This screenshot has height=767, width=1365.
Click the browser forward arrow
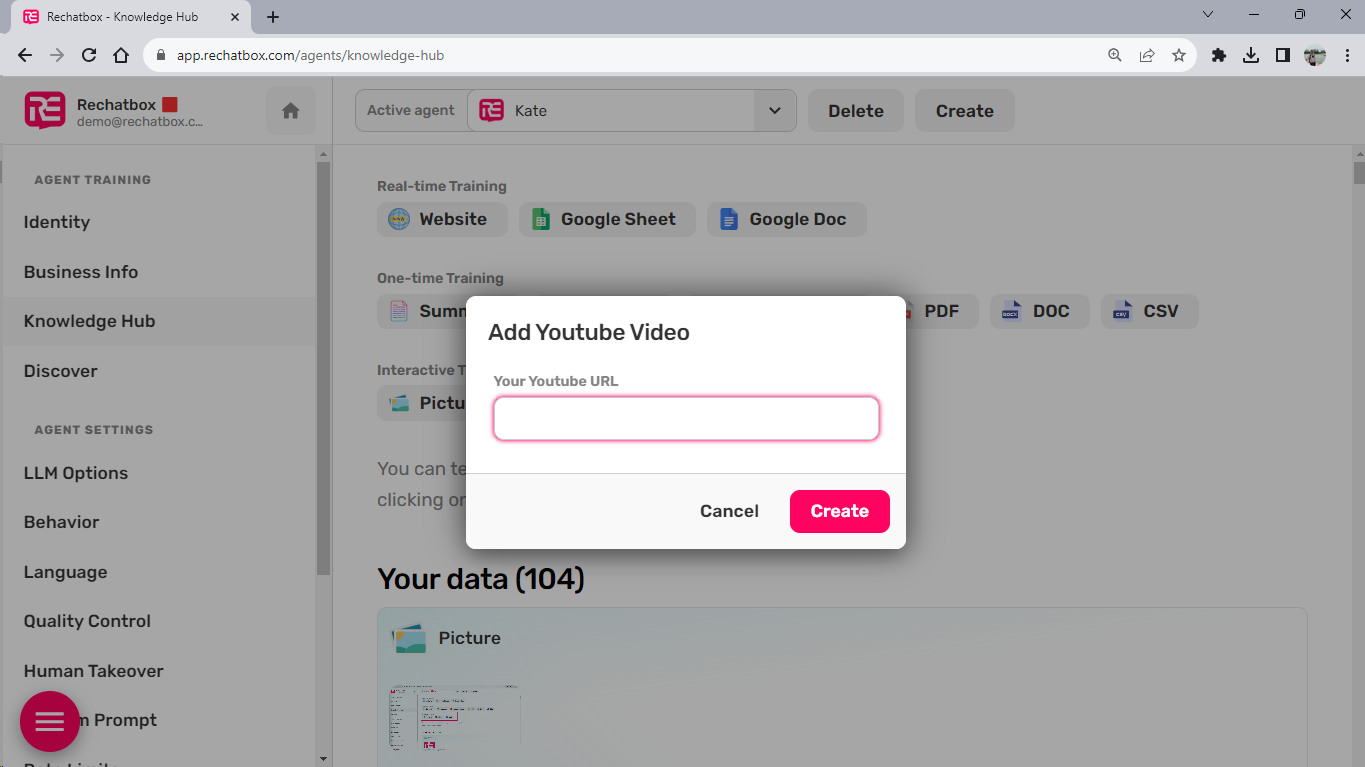(x=57, y=56)
